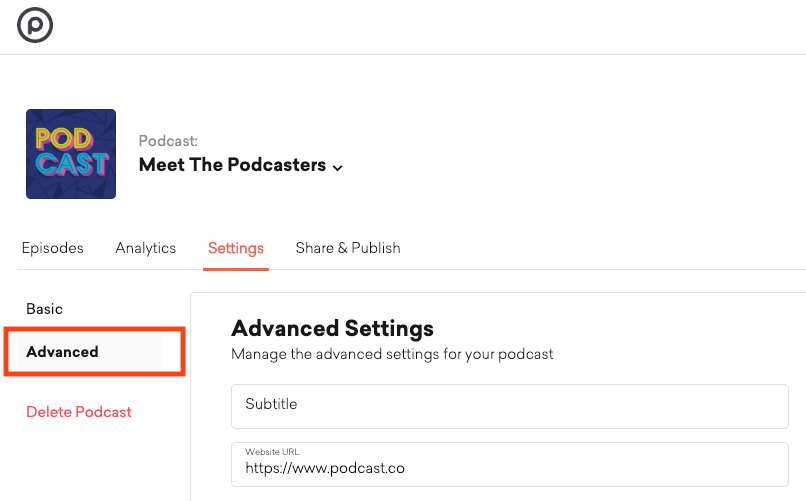Click the Advanced Settings heading
The height and width of the screenshot is (501, 806).
333,328
